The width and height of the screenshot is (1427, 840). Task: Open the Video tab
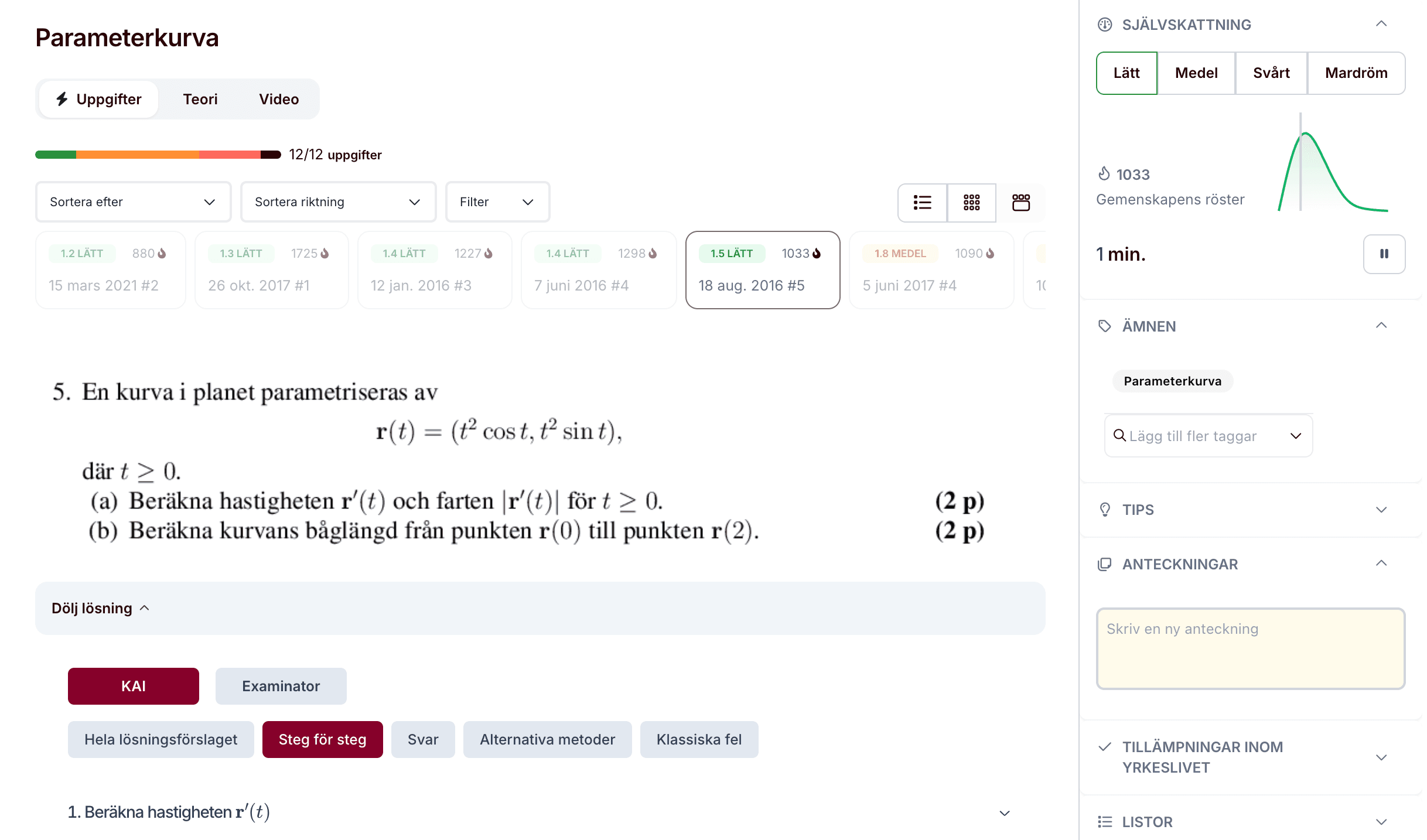279,100
